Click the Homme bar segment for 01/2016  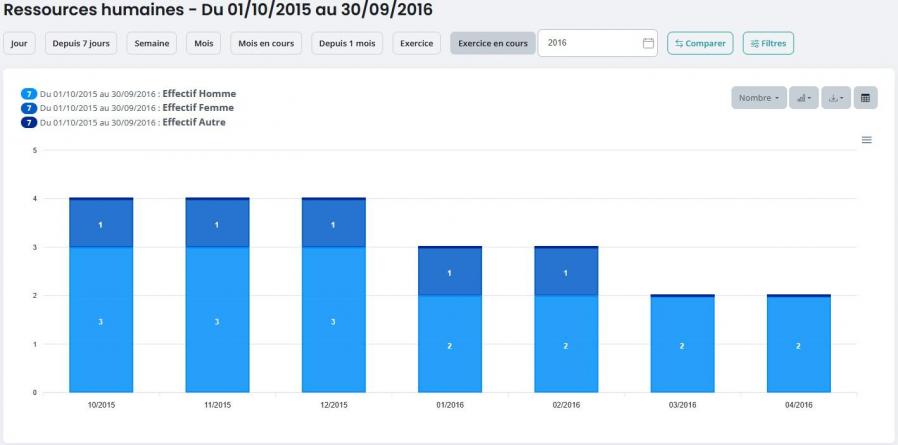(x=450, y=344)
